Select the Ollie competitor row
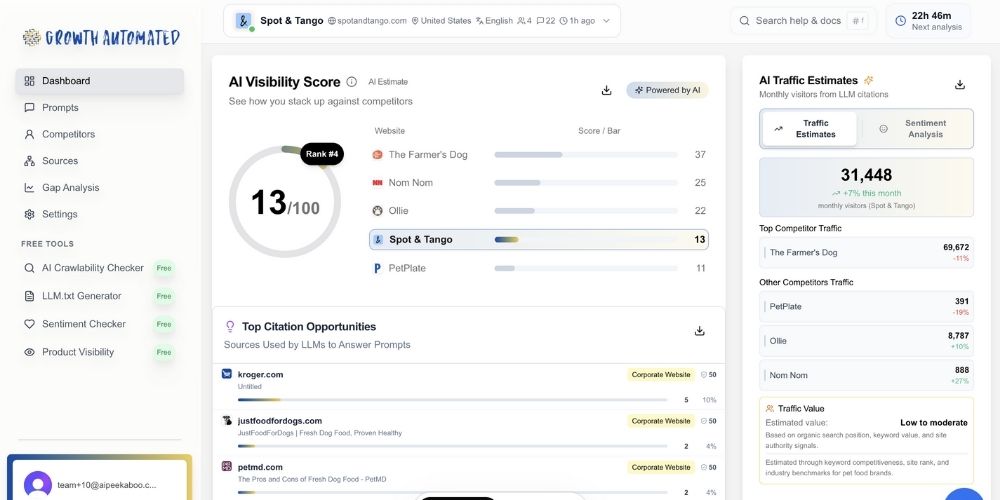Screen dimensions: 1000x500 coord(539,211)
